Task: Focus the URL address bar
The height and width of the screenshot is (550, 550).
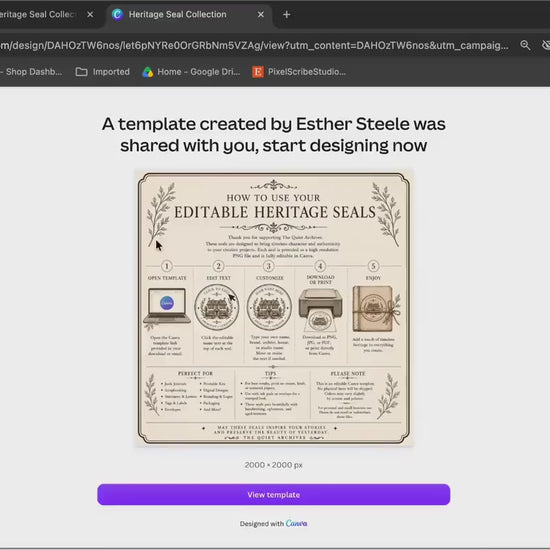Action: 254,45
